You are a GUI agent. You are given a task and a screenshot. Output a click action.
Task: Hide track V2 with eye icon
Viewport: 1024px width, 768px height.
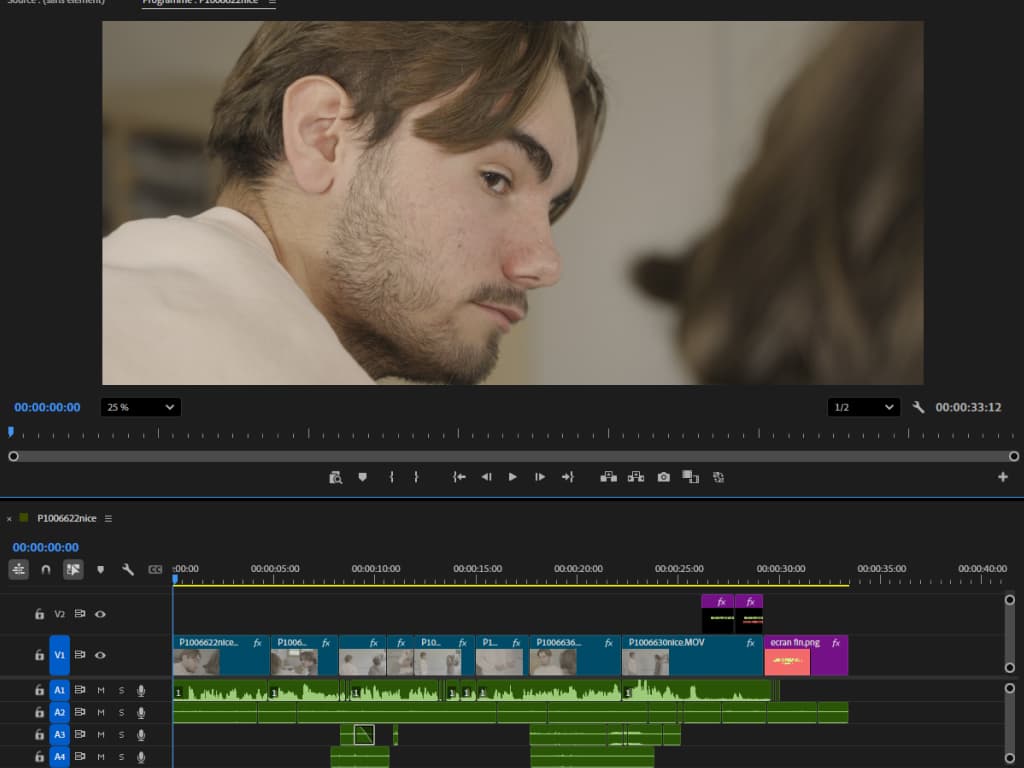pos(100,614)
